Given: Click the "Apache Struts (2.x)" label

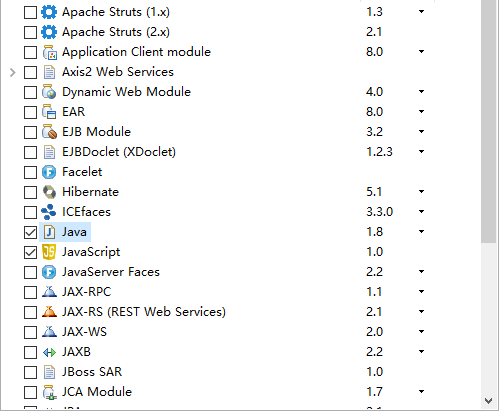Looking at the screenshot, I should (116, 32).
